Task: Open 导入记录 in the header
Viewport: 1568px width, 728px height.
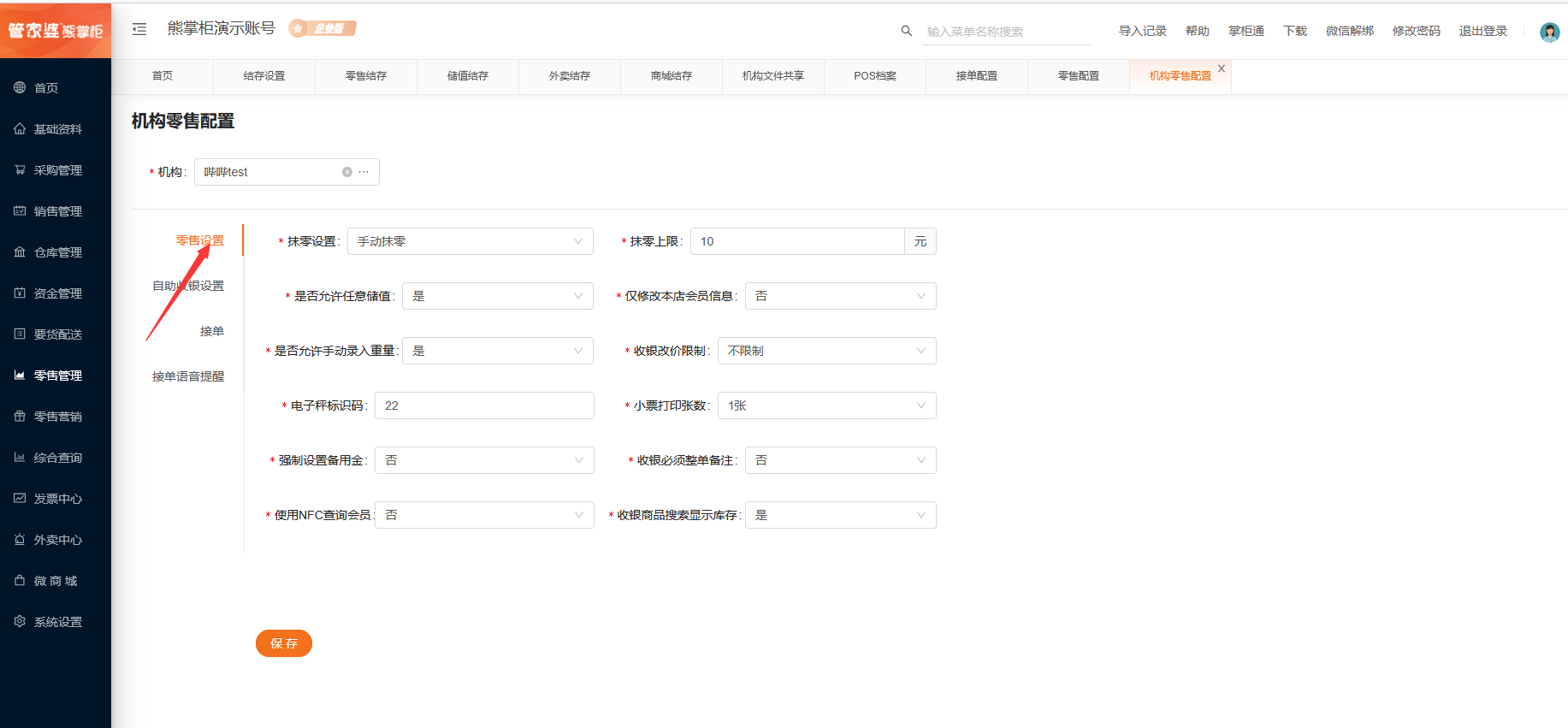Action: [x=1143, y=31]
